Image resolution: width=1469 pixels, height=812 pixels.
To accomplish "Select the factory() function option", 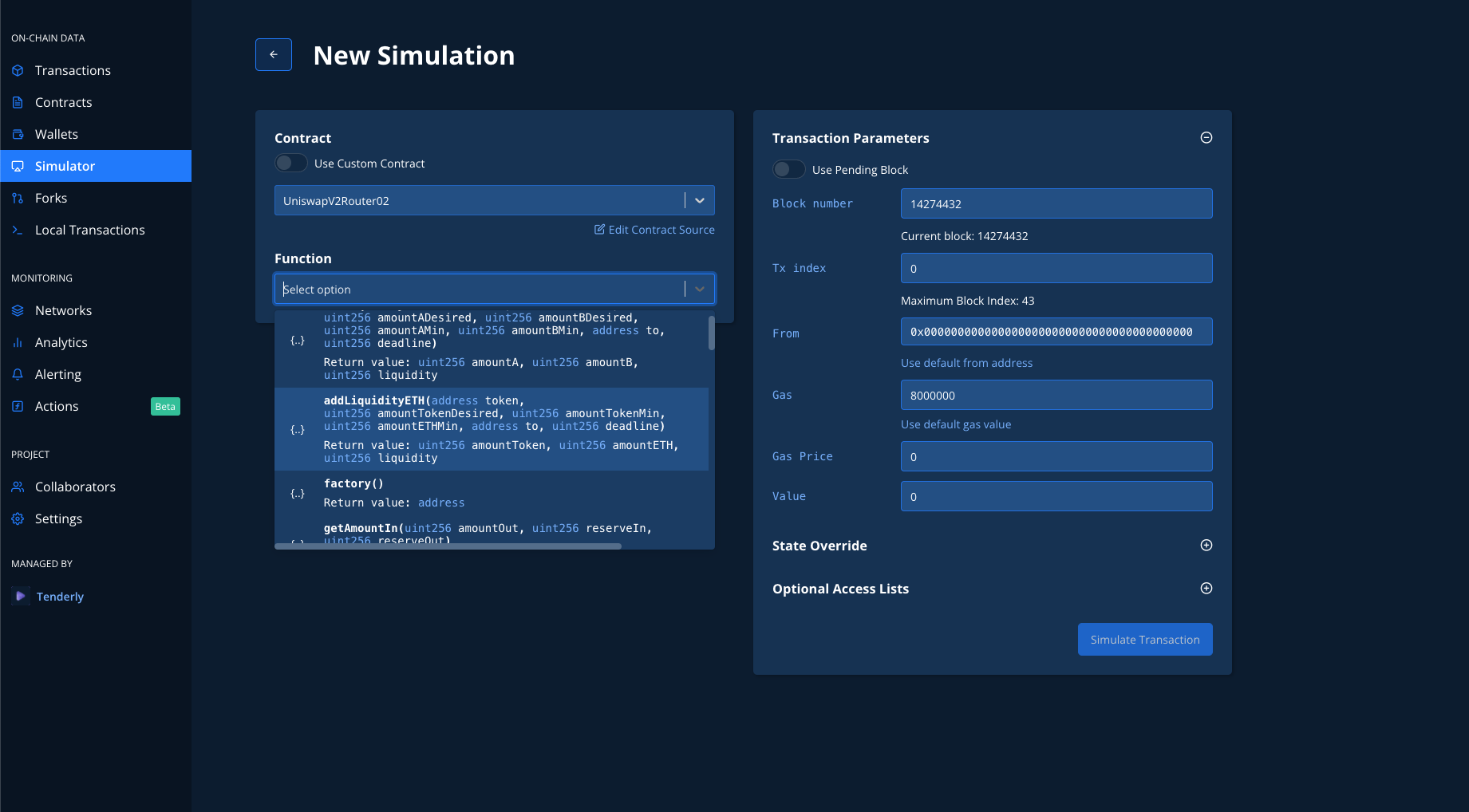I will point(492,493).
